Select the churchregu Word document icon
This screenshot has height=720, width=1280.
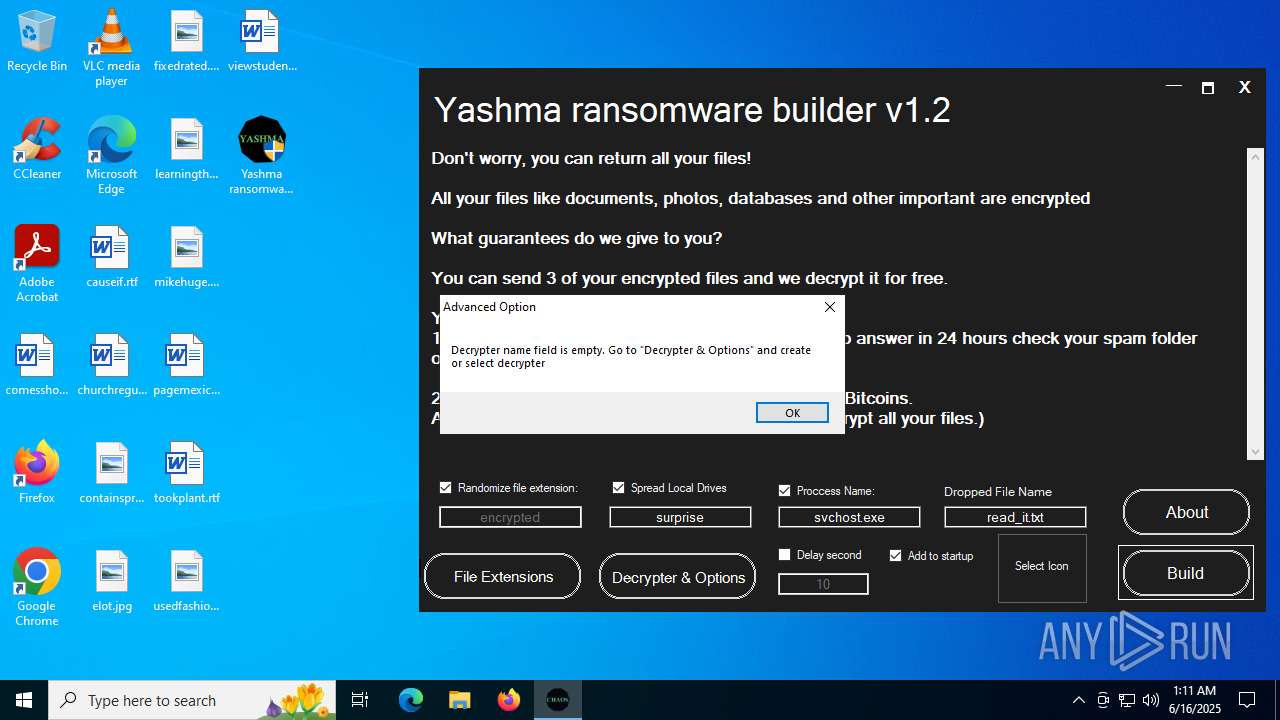111,365
